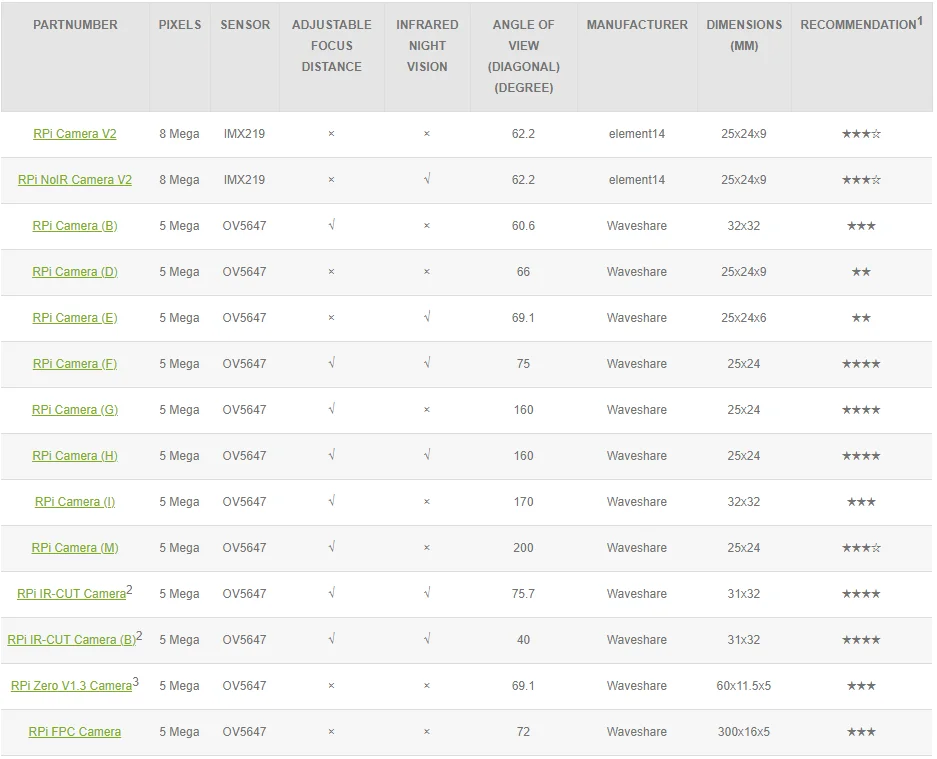Viewport: 937px width, 759px height.
Task: Open the RPi Camera (E) product link
Action: click(x=75, y=318)
